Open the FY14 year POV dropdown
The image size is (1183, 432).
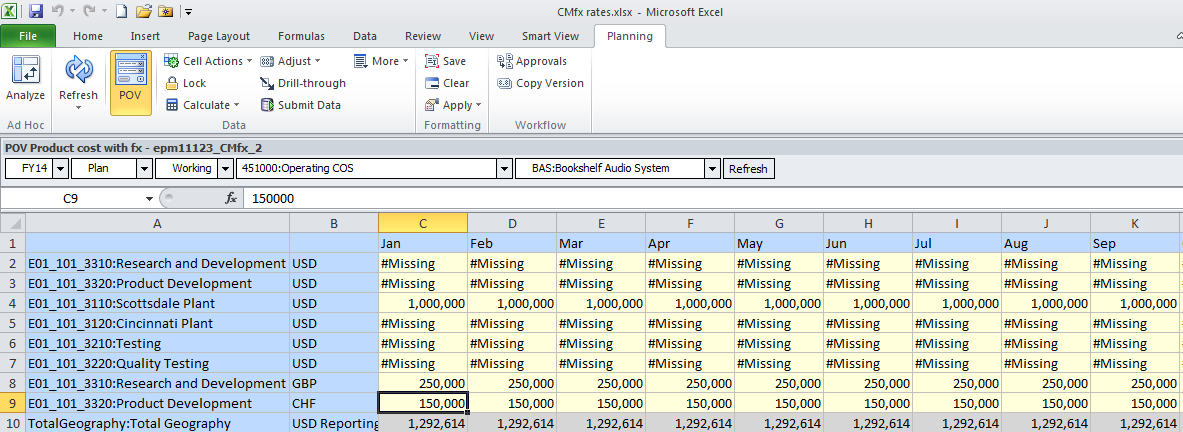pos(61,169)
